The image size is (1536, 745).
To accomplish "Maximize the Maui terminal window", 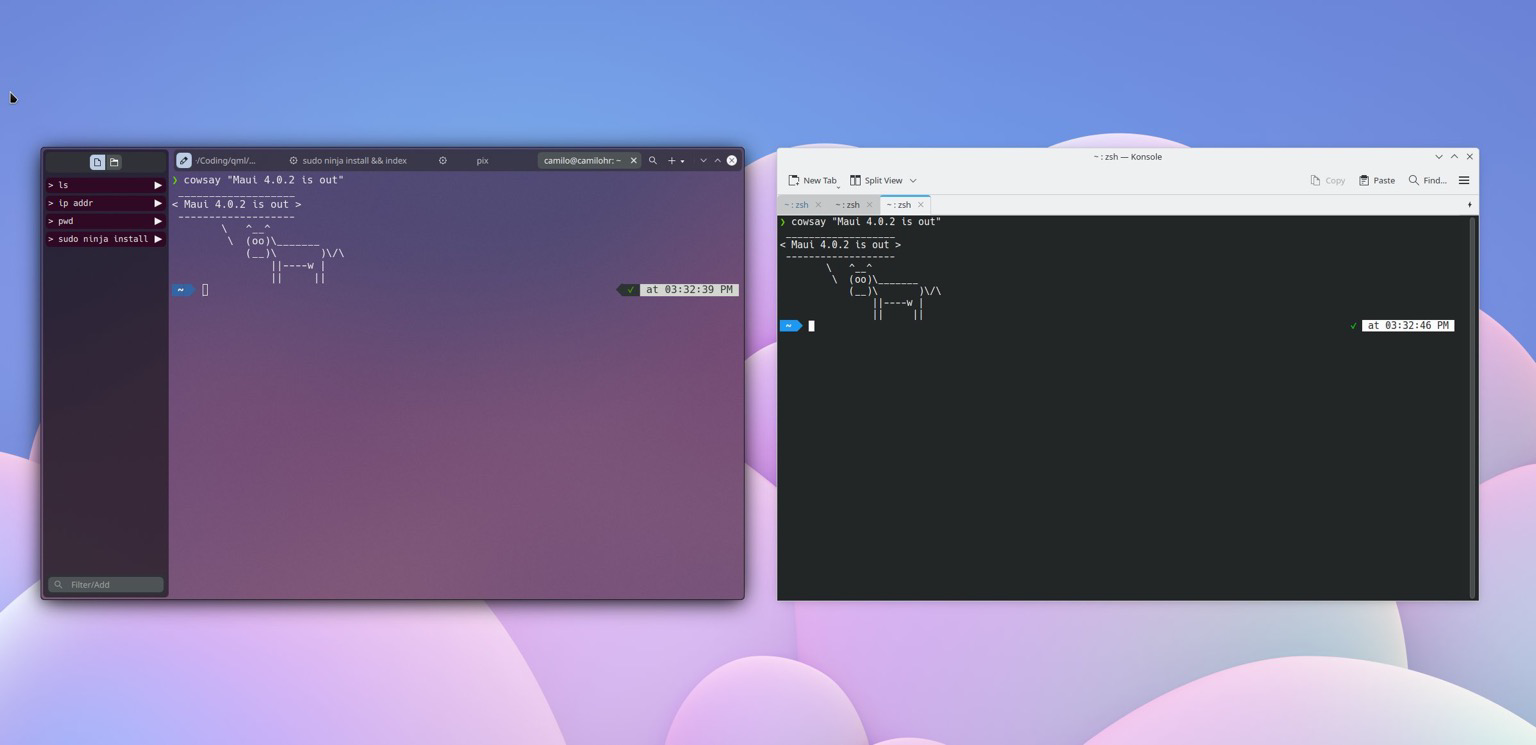I will [x=717, y=160].
